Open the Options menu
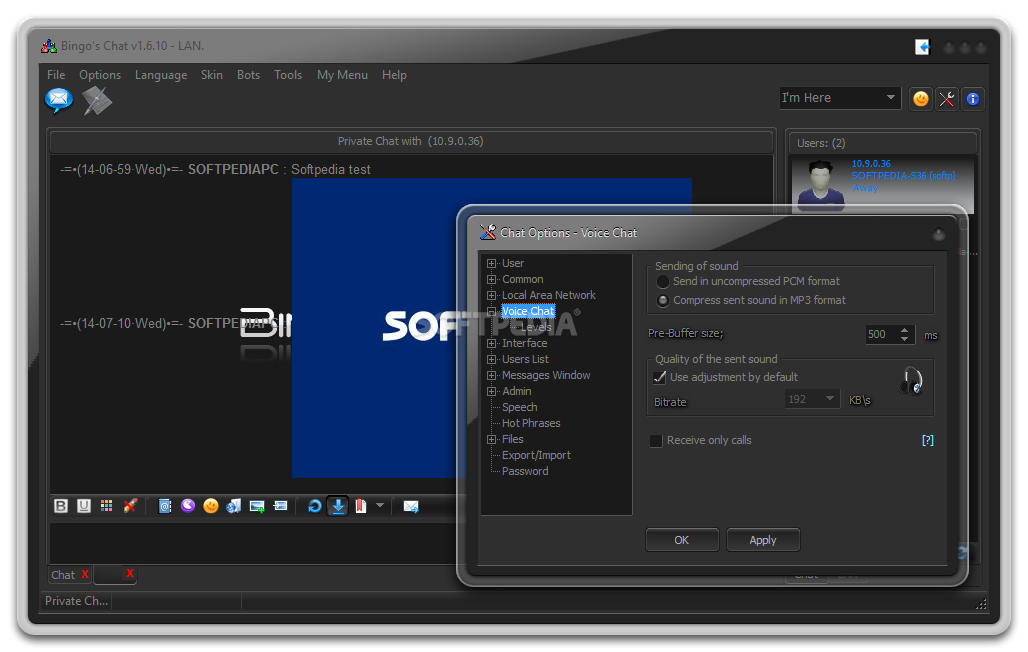The width and height of the screenshot is (1028, 652). coord(100,75)
